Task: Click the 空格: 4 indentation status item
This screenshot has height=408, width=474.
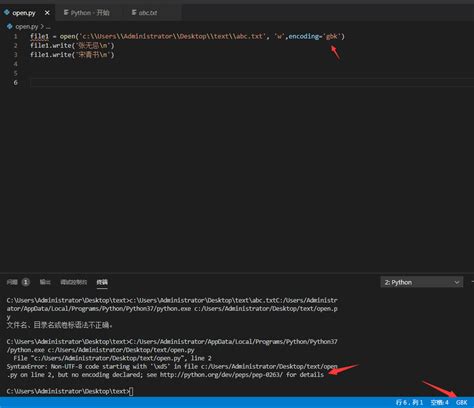Action: (x=439, y=403)
